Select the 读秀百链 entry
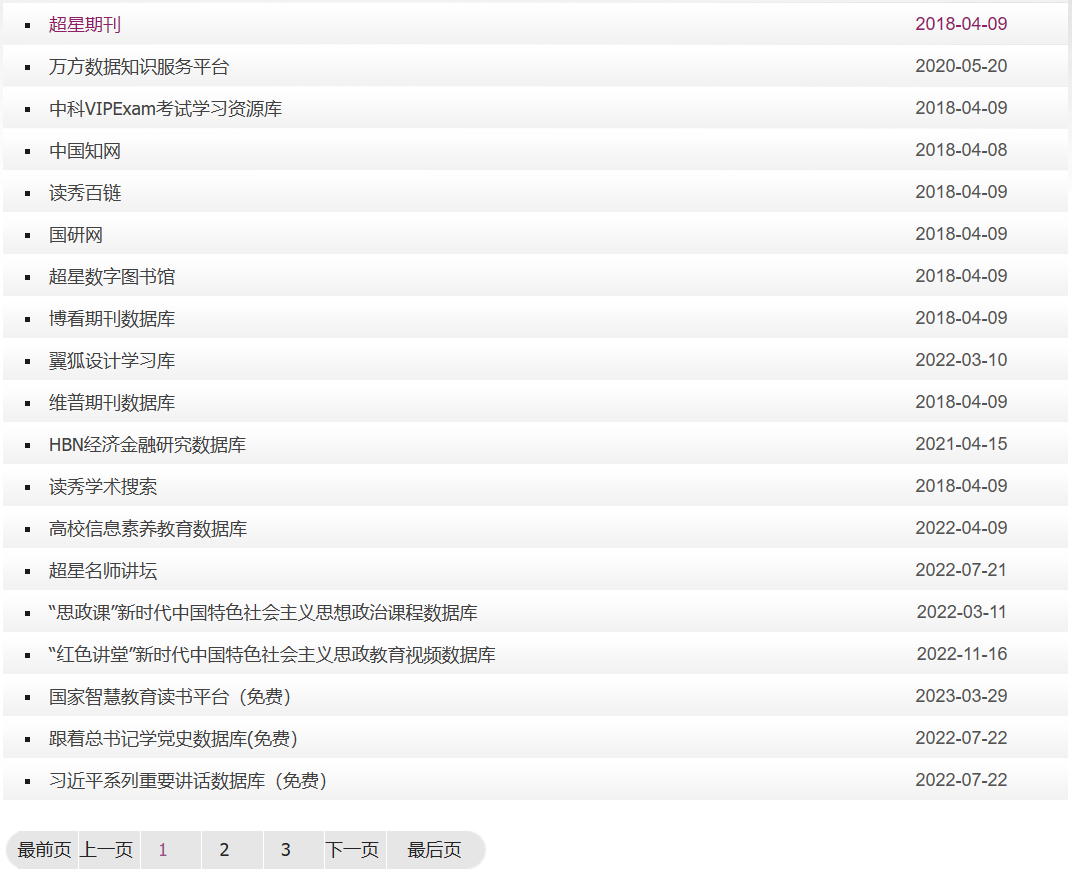Image resolution: width=1072 pixels, height=873 pixels. click(x=85, y=193)
